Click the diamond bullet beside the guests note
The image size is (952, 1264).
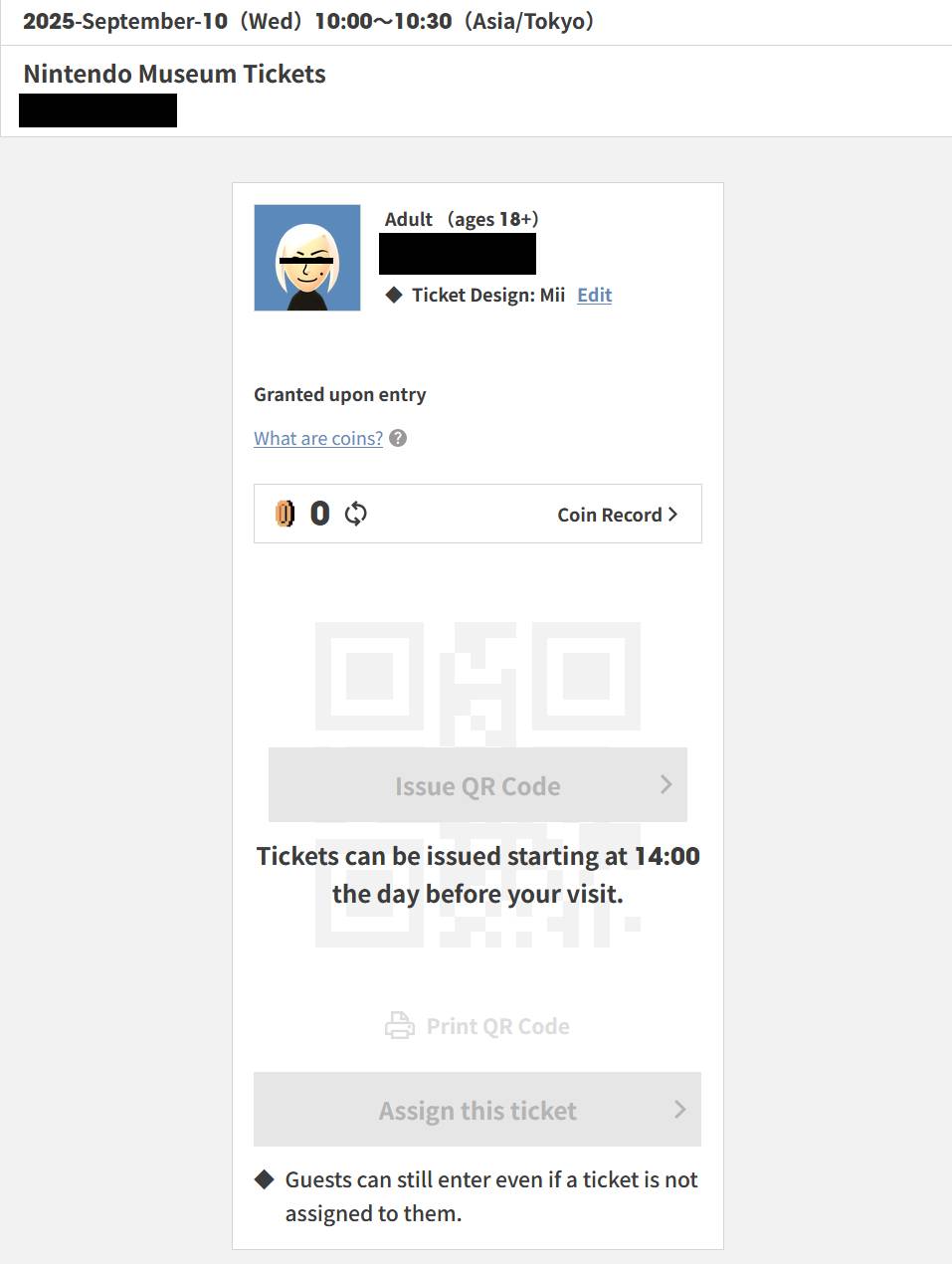264,1179
